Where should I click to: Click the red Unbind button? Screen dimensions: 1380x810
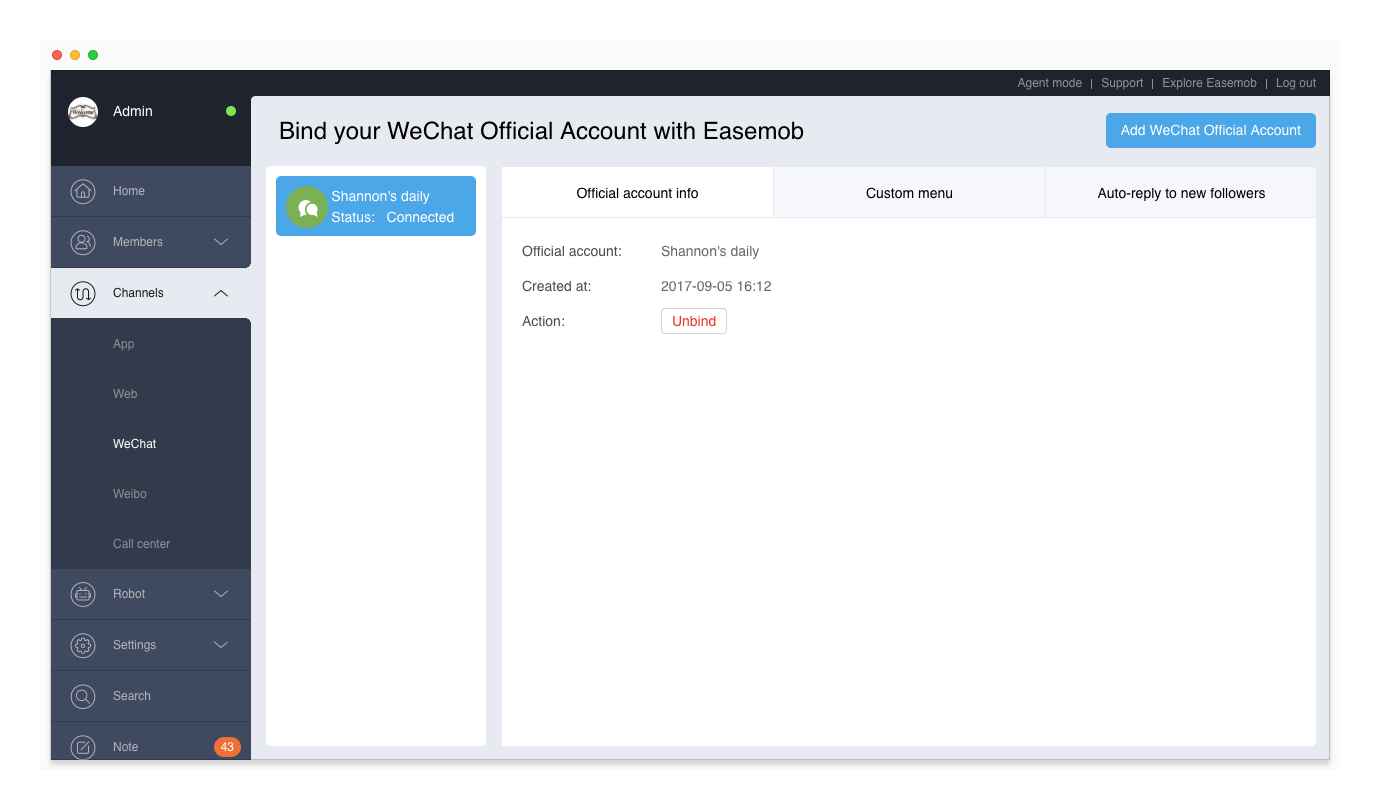coord(694,321)
